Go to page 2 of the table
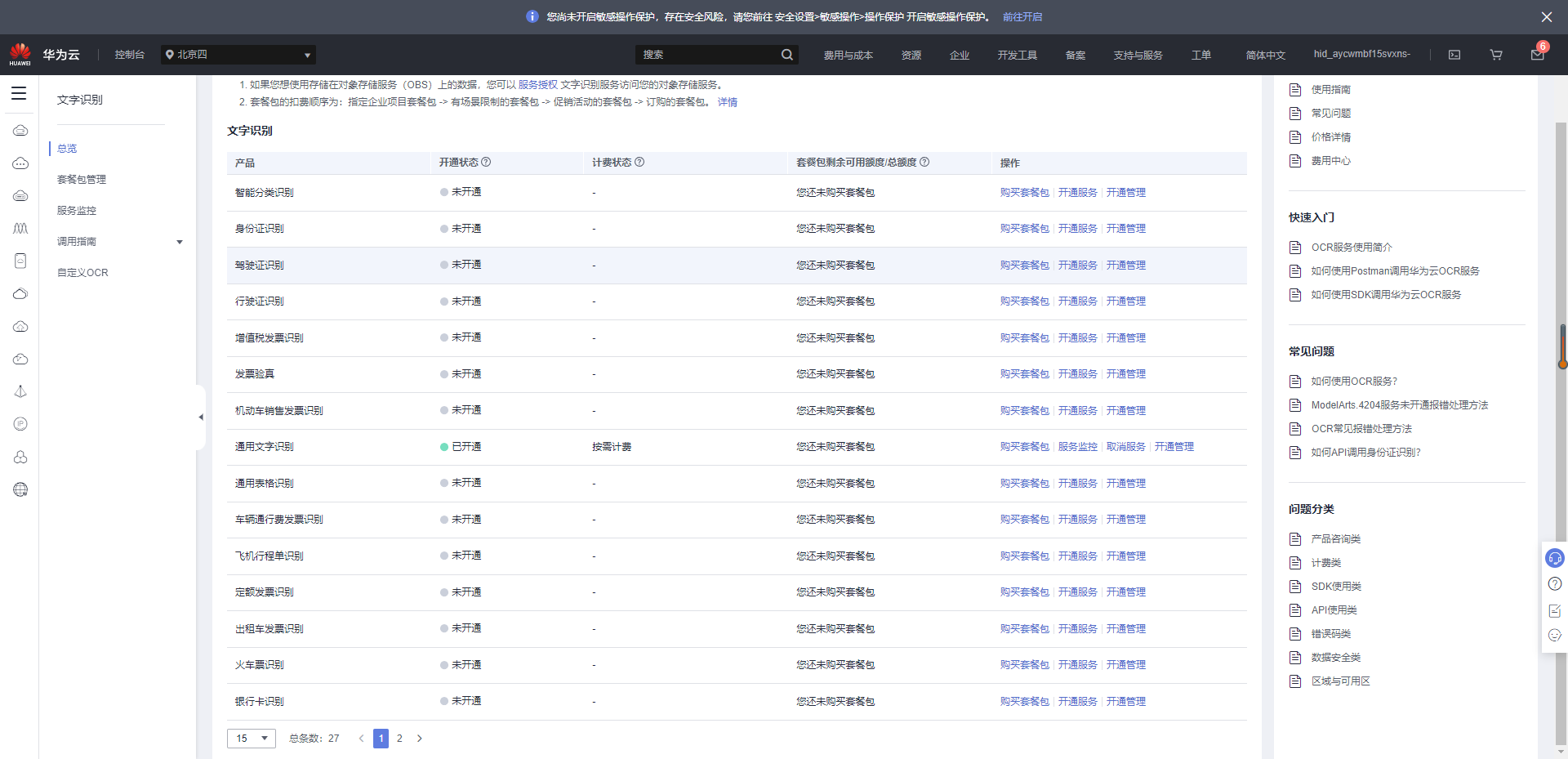1568x759 pixels. 399,739
